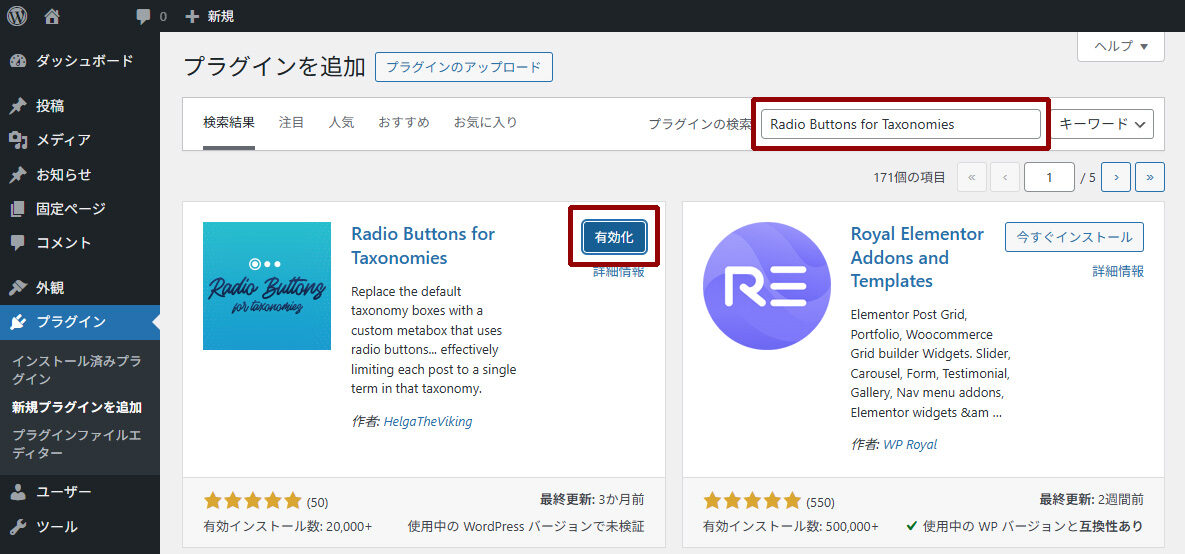Select 新規プラグインを追加 submenu
Image resolution: width=1185 pixels, height=554 pixels.
click(76, 407)
